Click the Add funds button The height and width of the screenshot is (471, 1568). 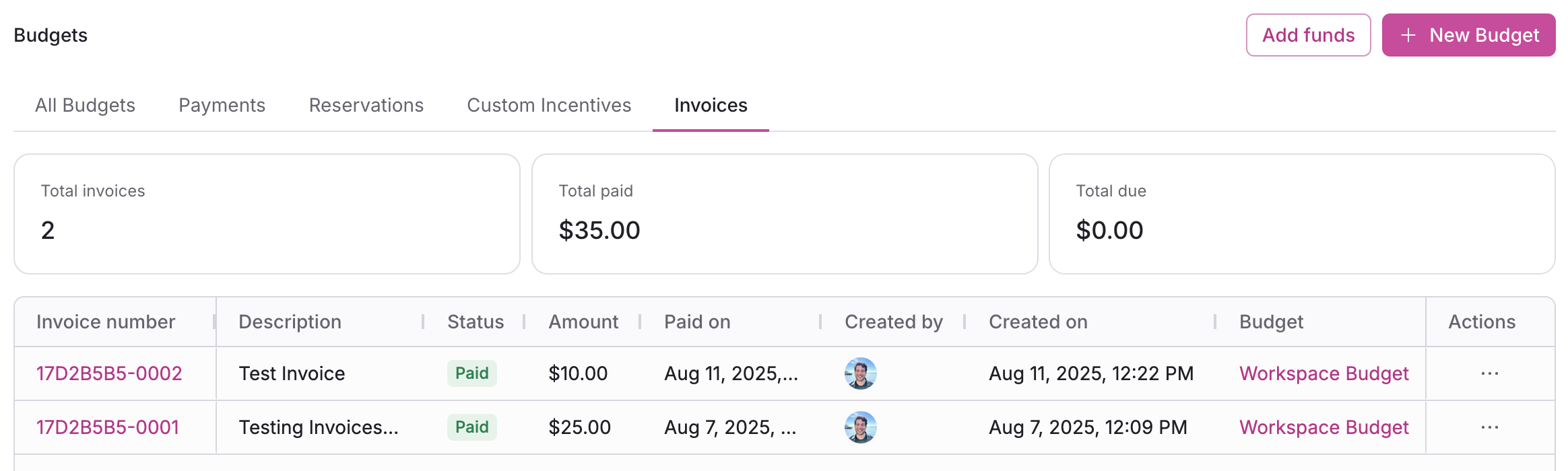(1308, 35)
